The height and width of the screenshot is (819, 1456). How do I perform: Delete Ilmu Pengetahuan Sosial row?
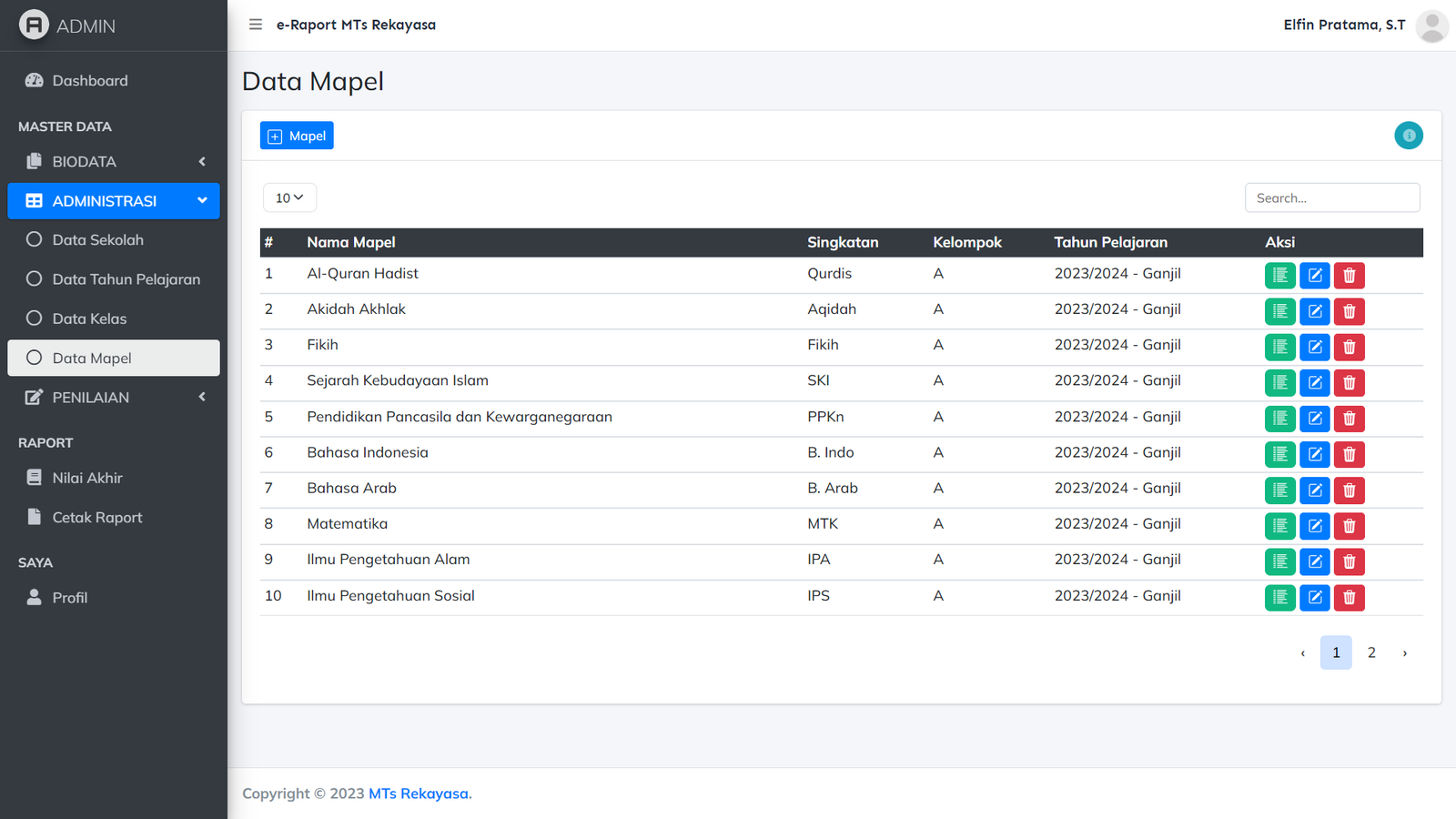pyautogui.click(x=1349, y=598)
